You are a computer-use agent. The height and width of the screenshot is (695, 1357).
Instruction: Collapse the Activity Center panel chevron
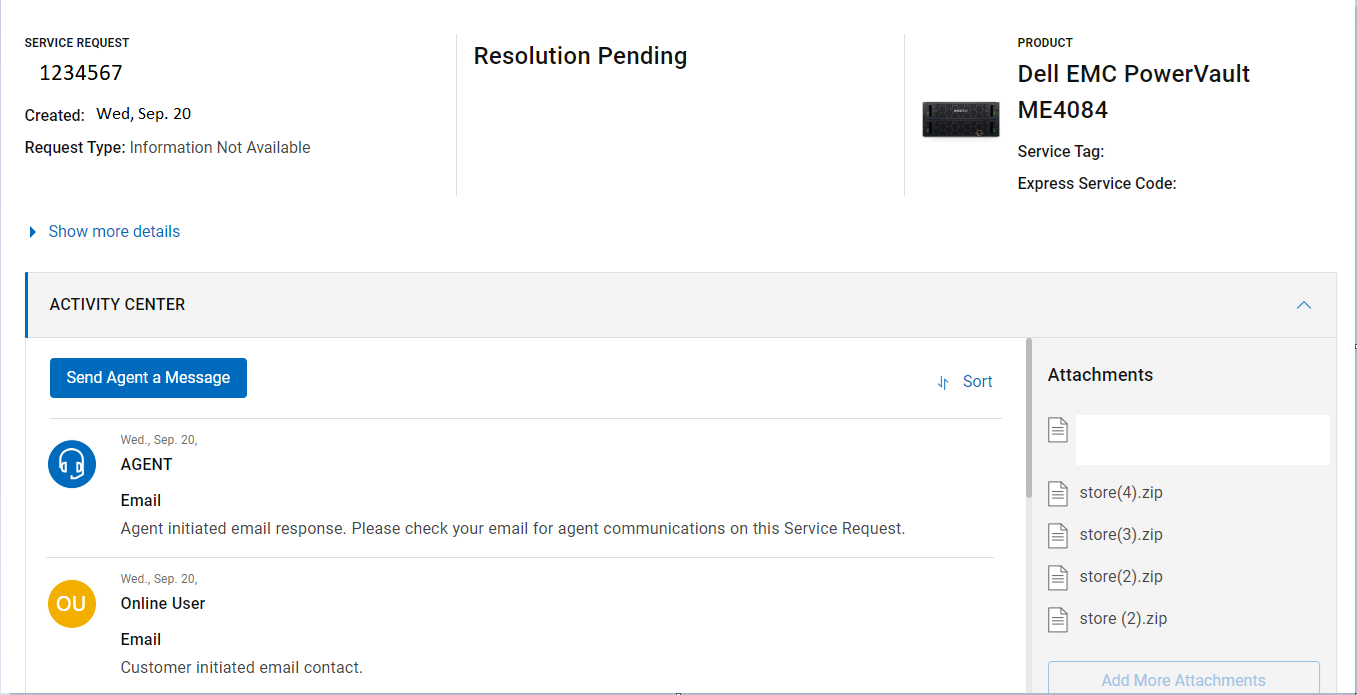tap(1304, 305)
